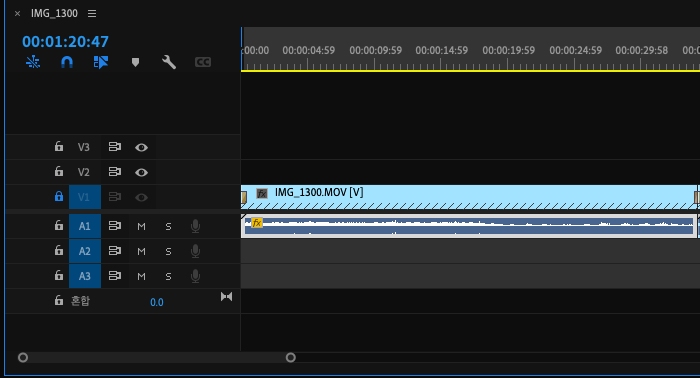Enable voice-over record on track A3
Image resolution: width=700 pixels, height=378 pixels.
tap(195, 276)
